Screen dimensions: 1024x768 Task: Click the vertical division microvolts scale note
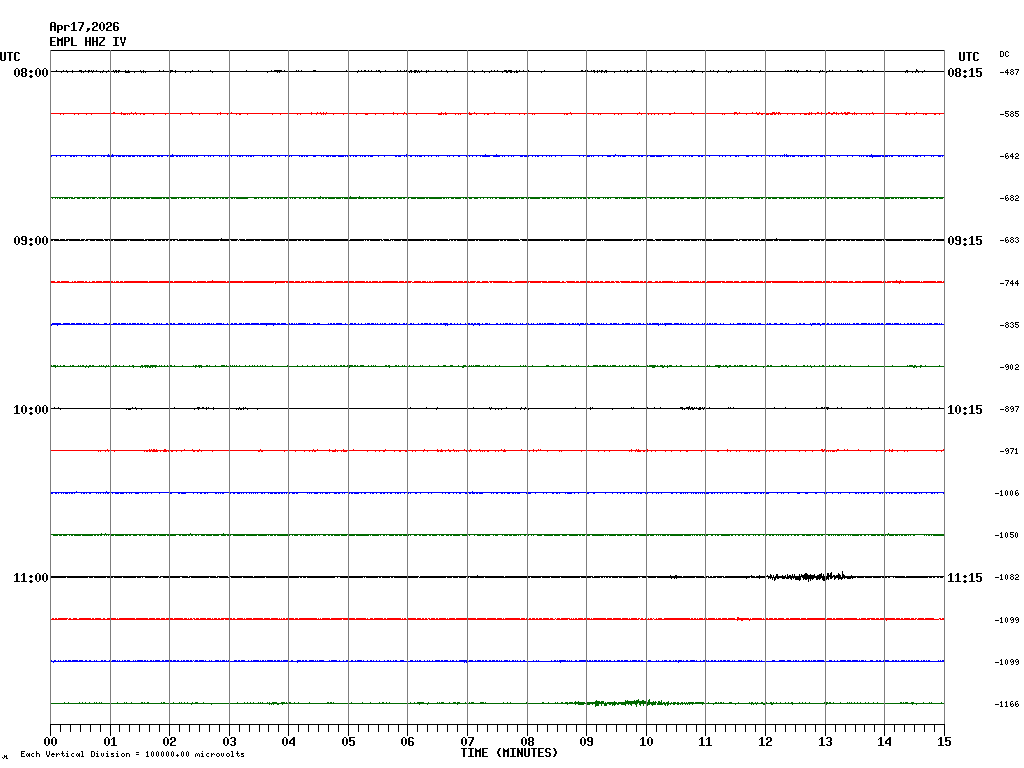[132, 755]
